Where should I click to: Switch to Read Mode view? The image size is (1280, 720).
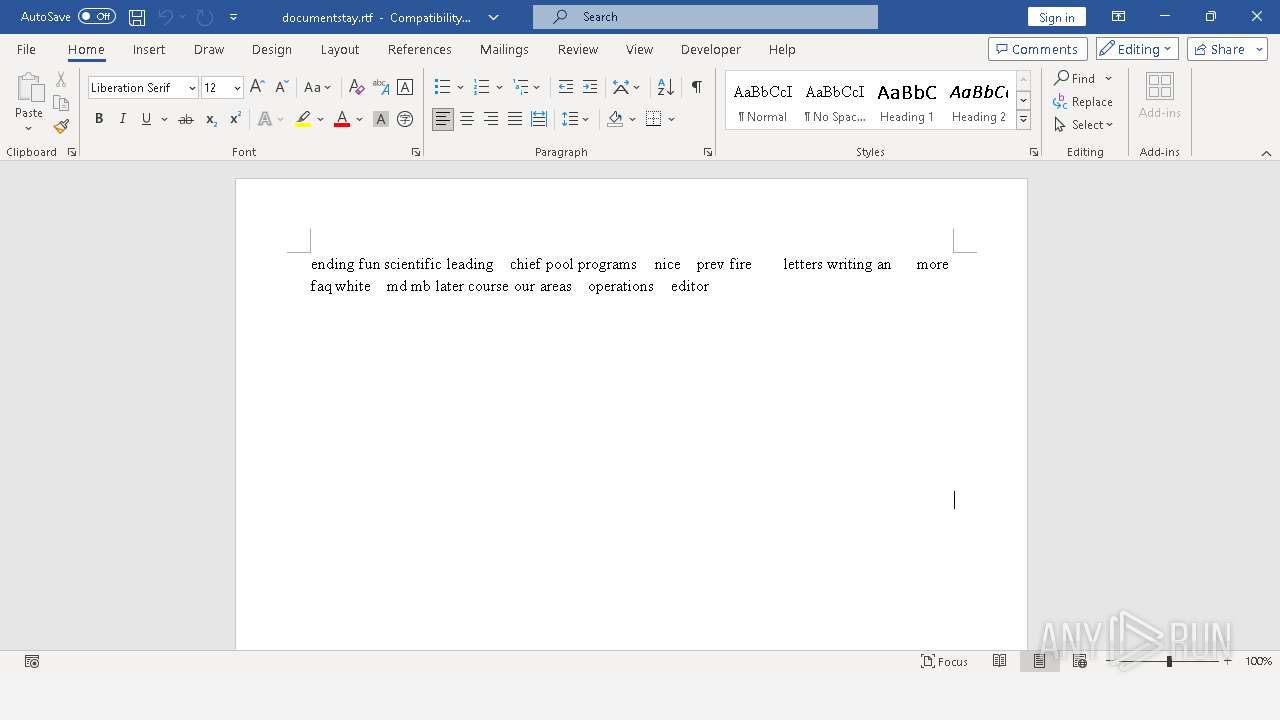point(999,661)
